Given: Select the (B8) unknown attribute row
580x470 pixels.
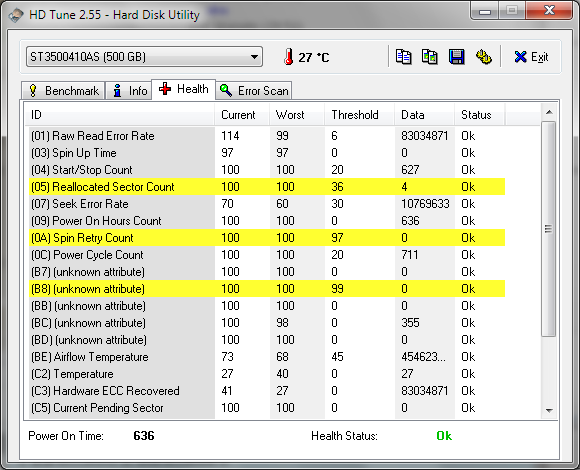Looking at the screenshot, I should pos(267,289).
